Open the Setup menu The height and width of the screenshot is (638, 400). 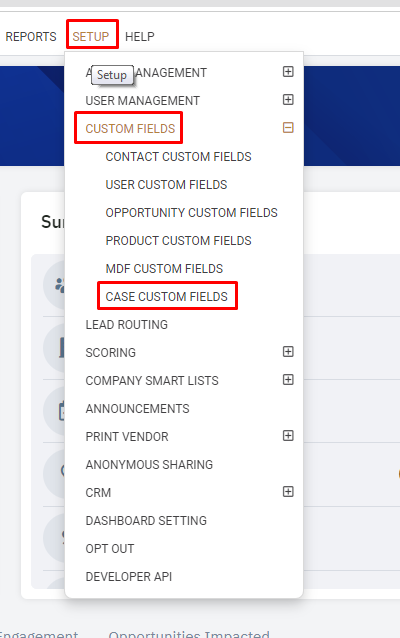91,37
